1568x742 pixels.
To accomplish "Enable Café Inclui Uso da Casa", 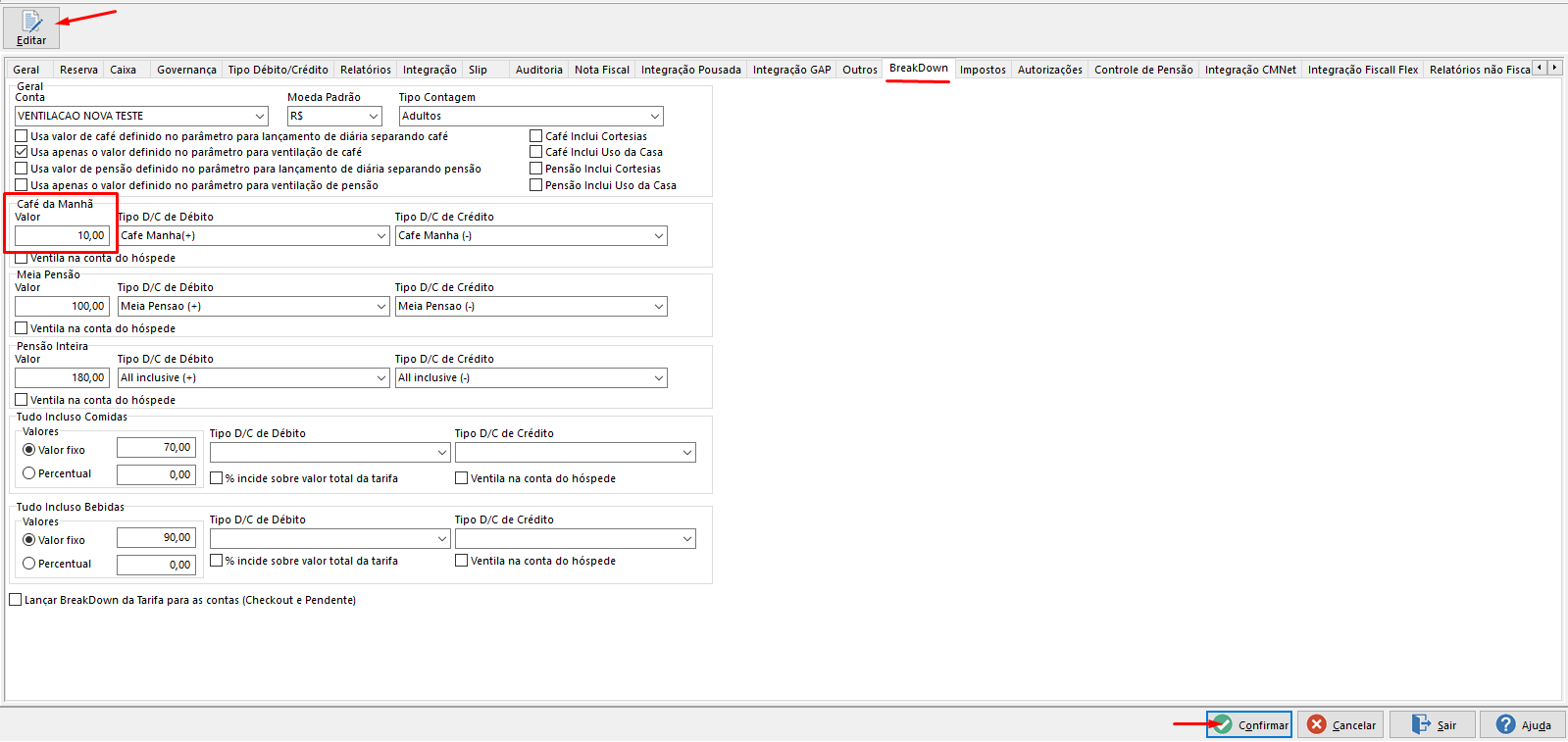I will click(536, 152).
